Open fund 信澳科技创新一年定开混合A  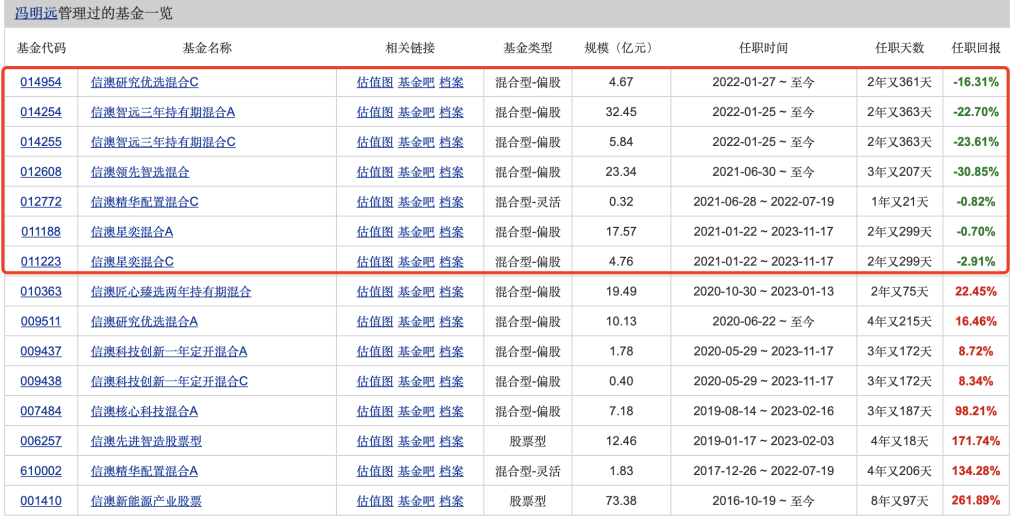169,351
